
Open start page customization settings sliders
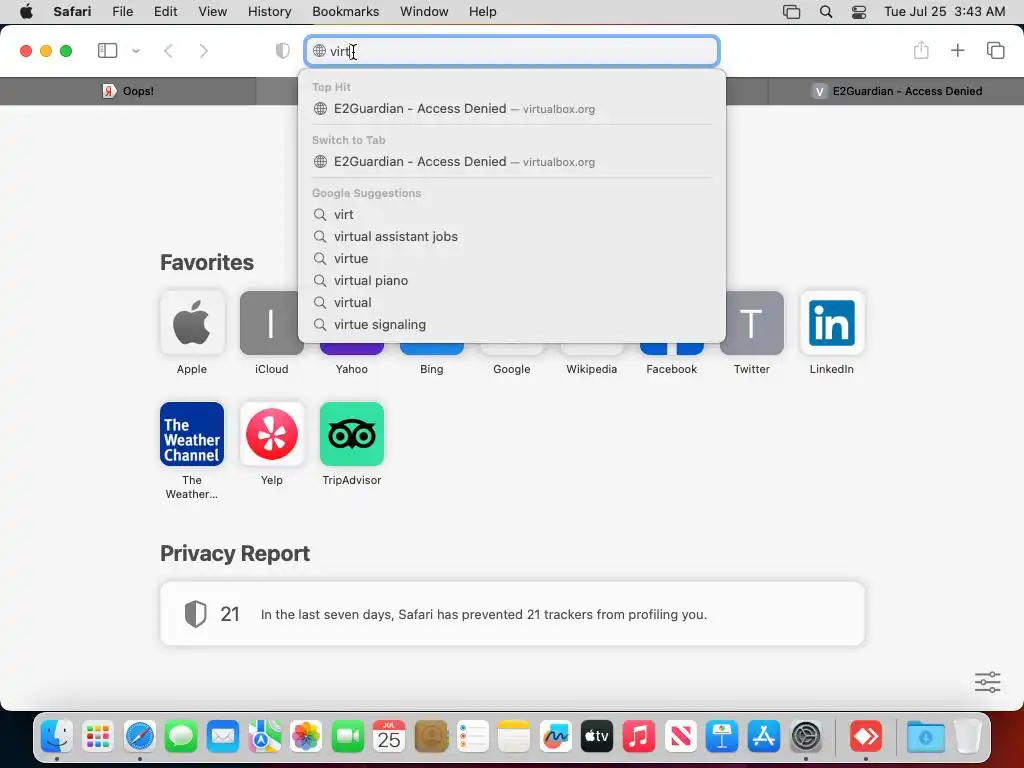point(987,682)
